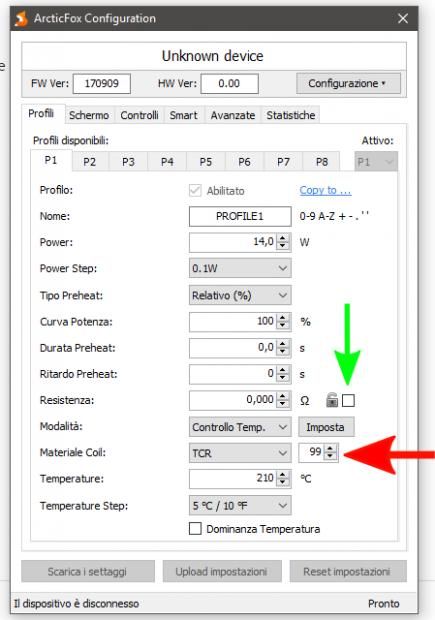This screenshot has height=620, width=435.
Task: Decrease Durata Preheat with down spinner
Action: pyautogui.click(x=283, y=352)
